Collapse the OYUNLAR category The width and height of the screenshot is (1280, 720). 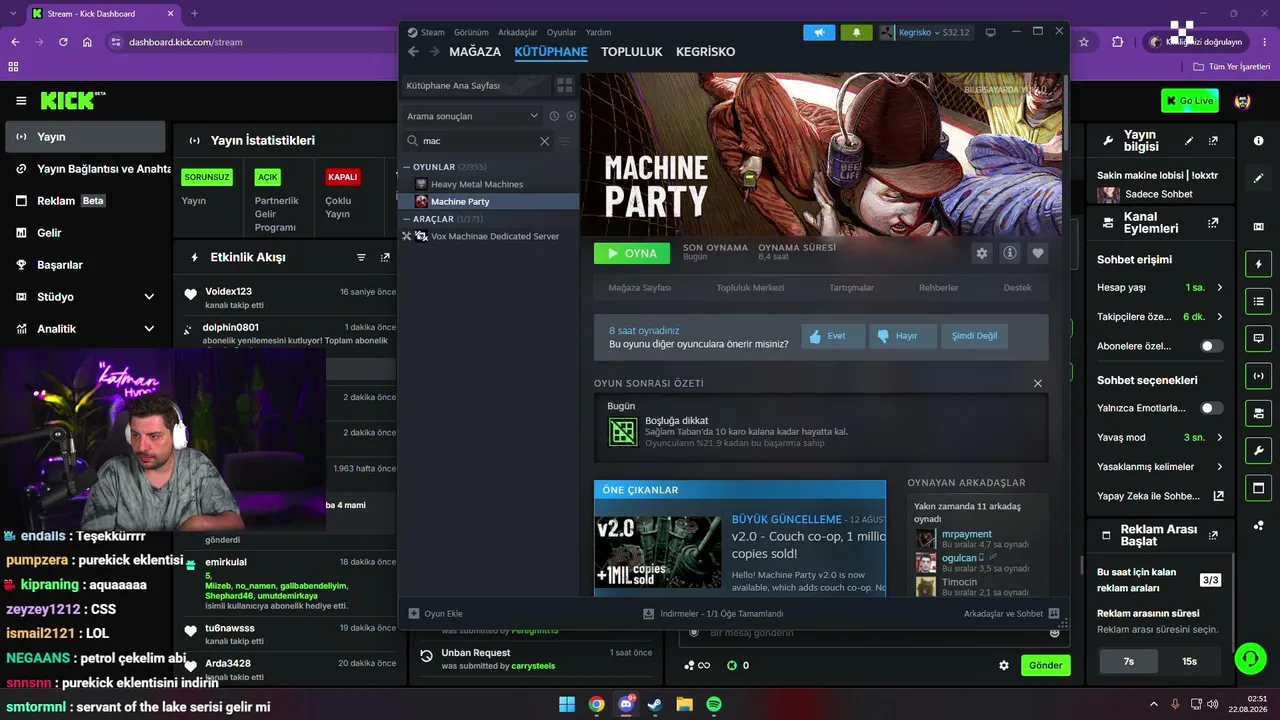(407, 167)
